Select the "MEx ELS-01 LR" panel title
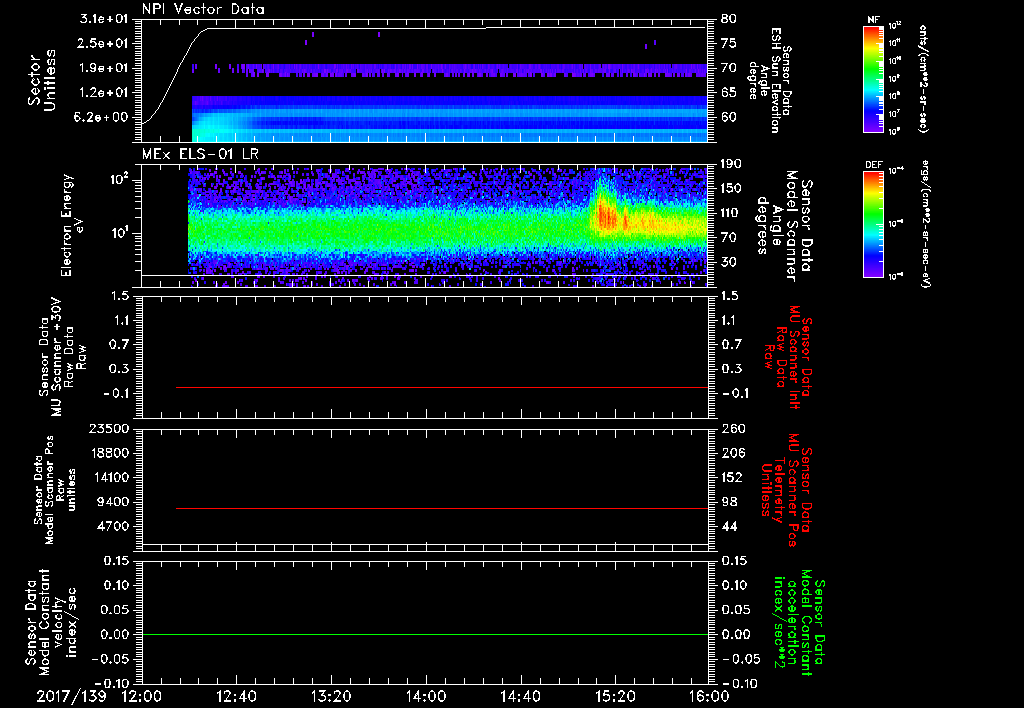 coord(200,155)
